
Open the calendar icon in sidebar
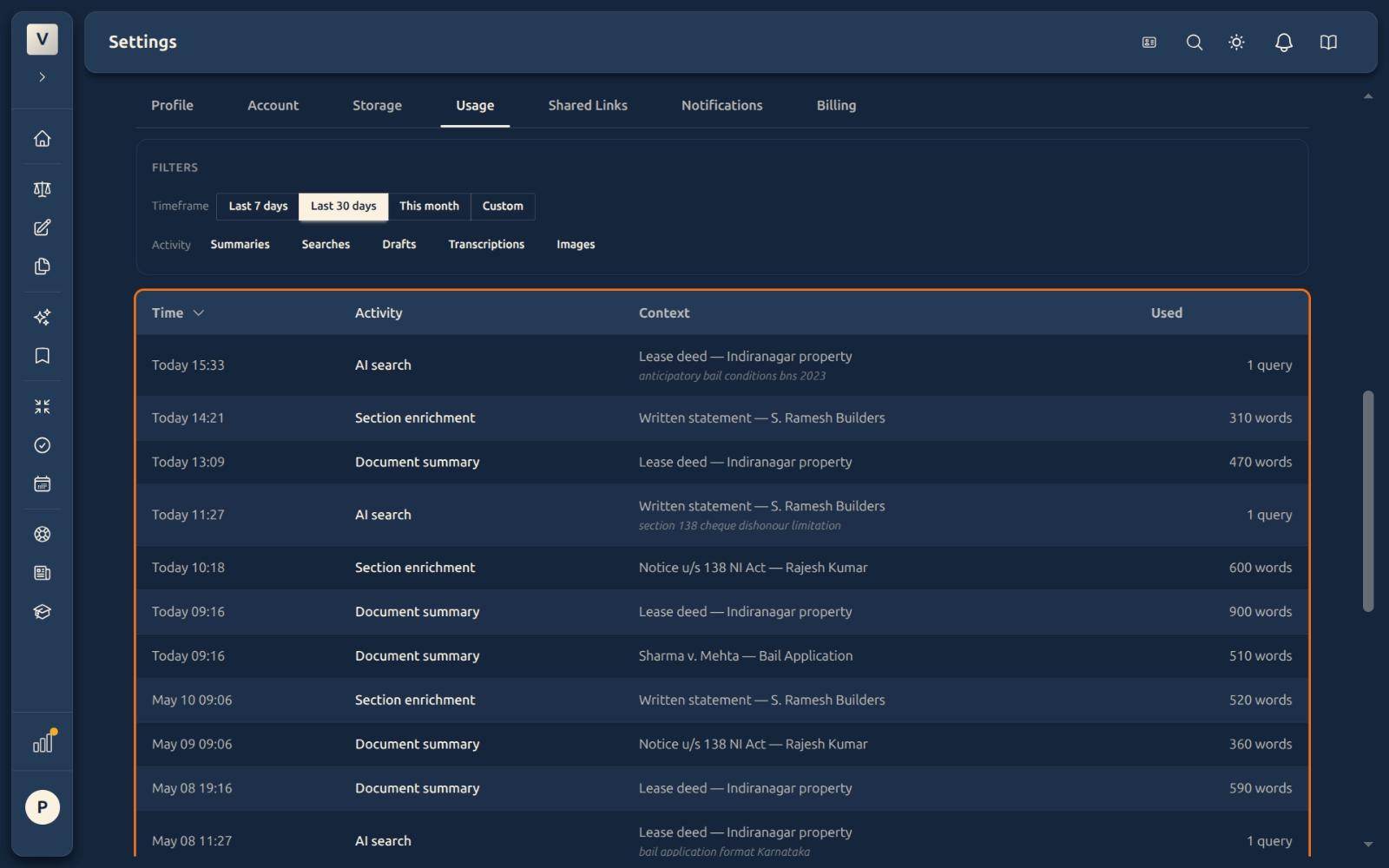tap(42, 483)
